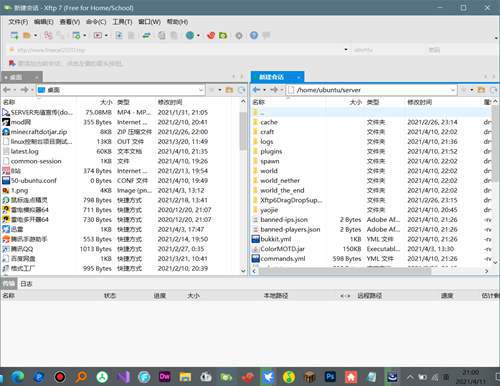Refresh the local 桌面 pane

[x=241, y=90]
